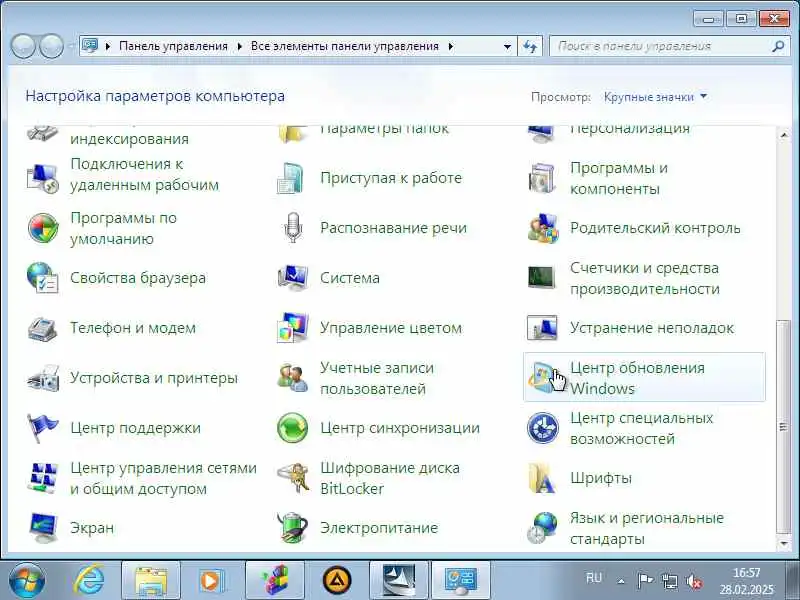Open the network and sharing center icon
The height and width of the screenshot is (600, 800).
42,478
